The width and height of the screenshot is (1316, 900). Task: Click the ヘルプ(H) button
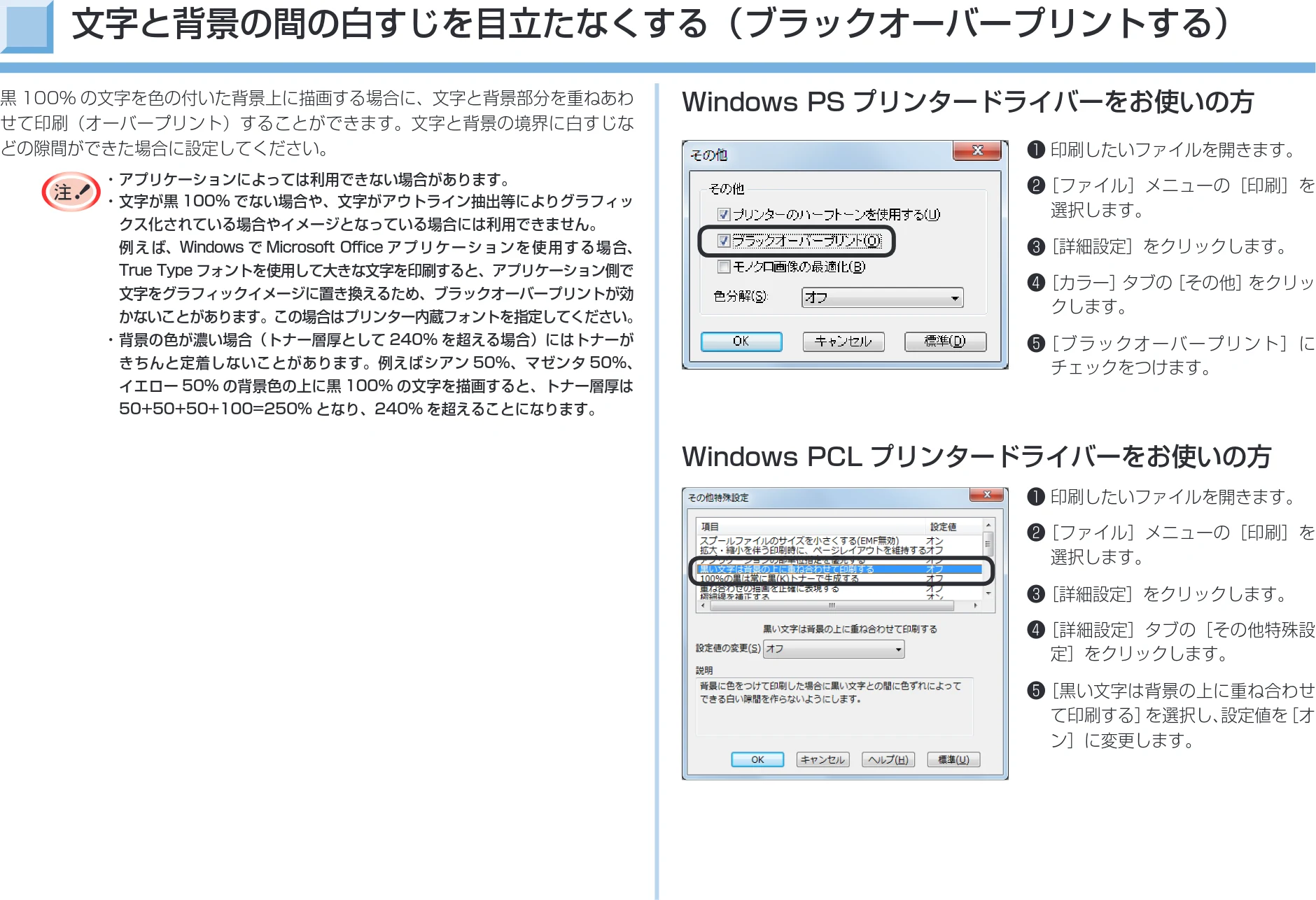888,759
